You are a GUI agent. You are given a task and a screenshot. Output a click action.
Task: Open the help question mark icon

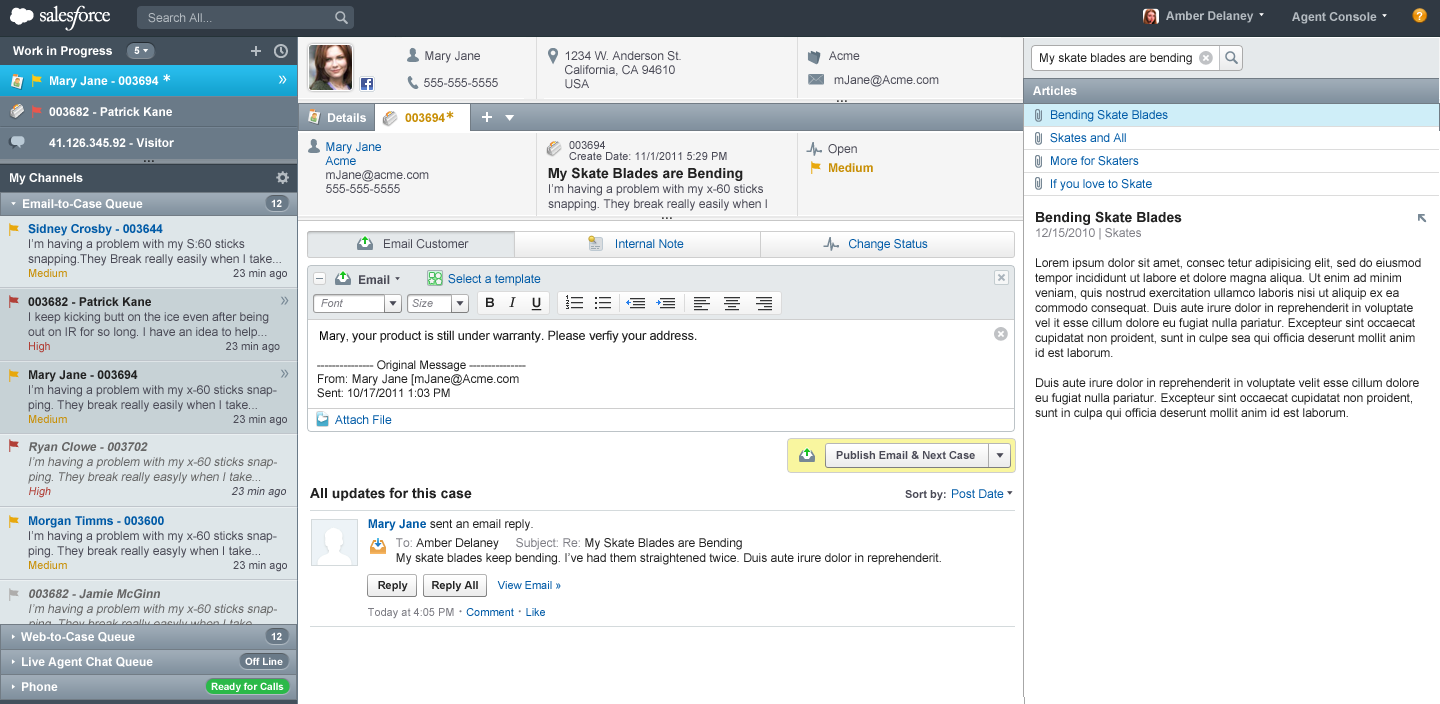pos(1419,16)
